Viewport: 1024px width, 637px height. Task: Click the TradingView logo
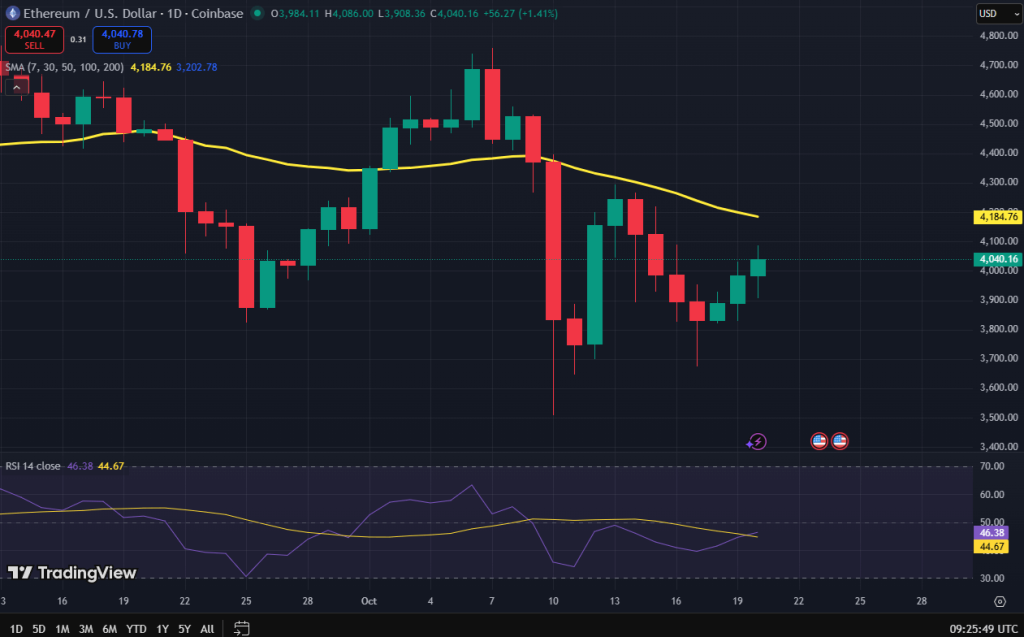click(x=72, y=573)
